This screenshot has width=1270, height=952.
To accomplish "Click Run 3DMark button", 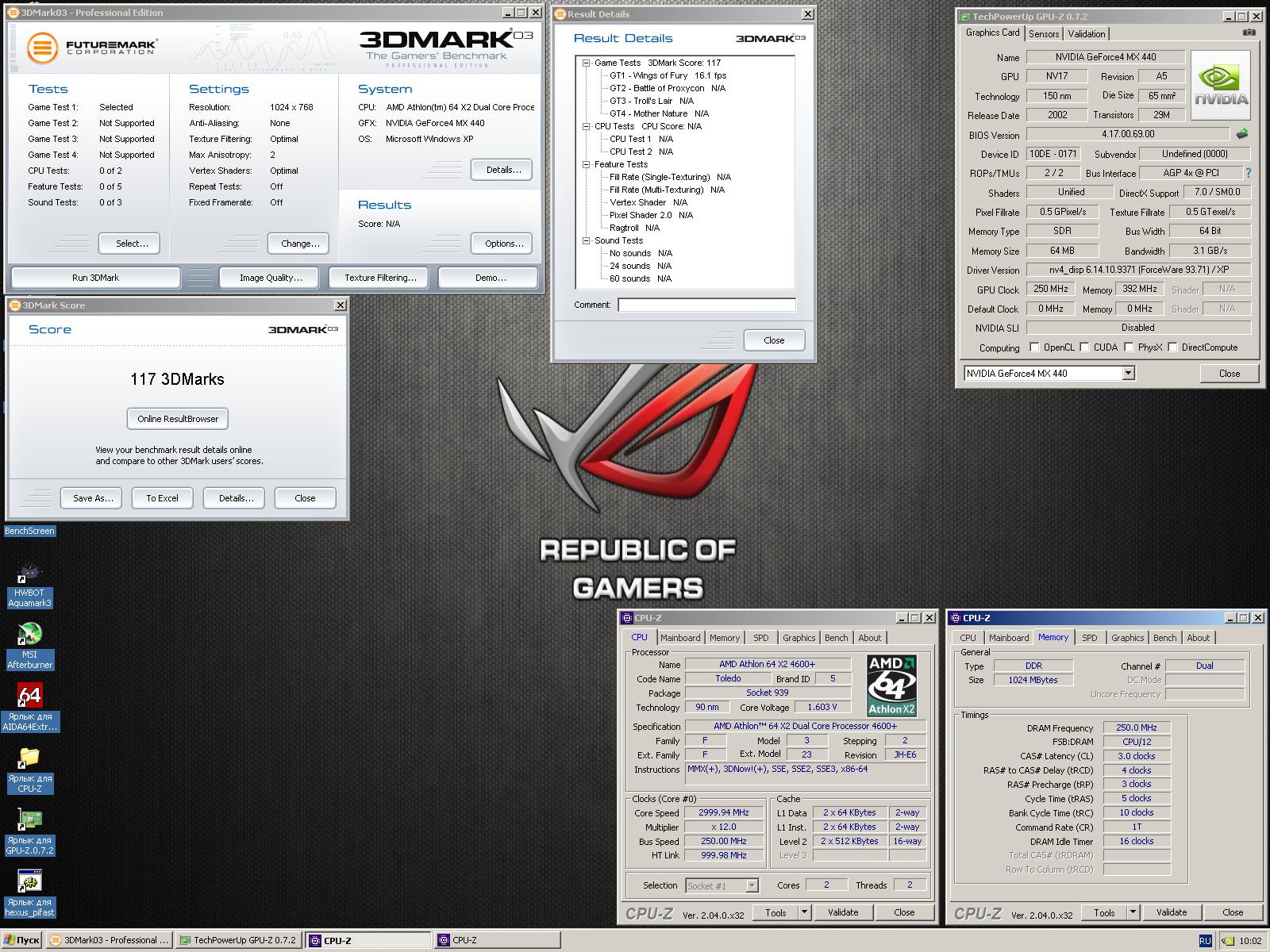I will [x=95, y=278].
